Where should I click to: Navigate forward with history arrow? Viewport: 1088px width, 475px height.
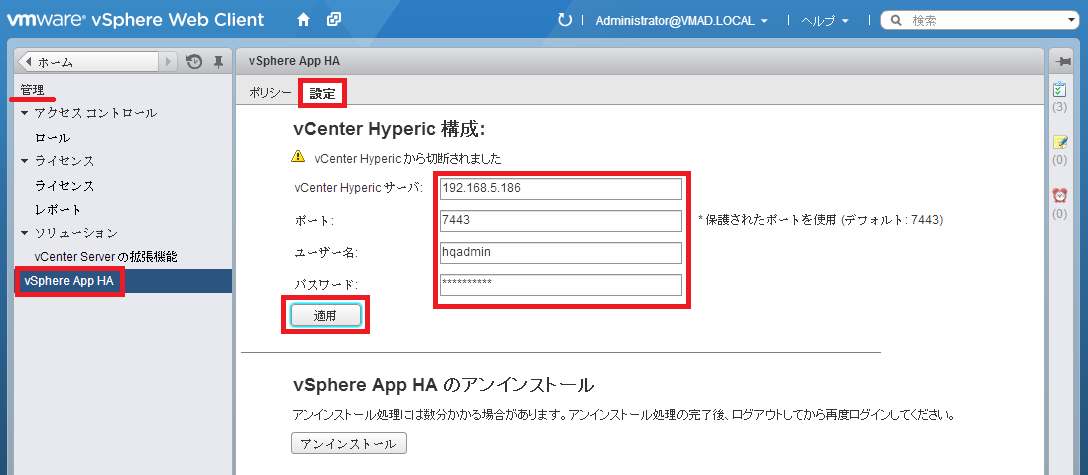(169, 62)
